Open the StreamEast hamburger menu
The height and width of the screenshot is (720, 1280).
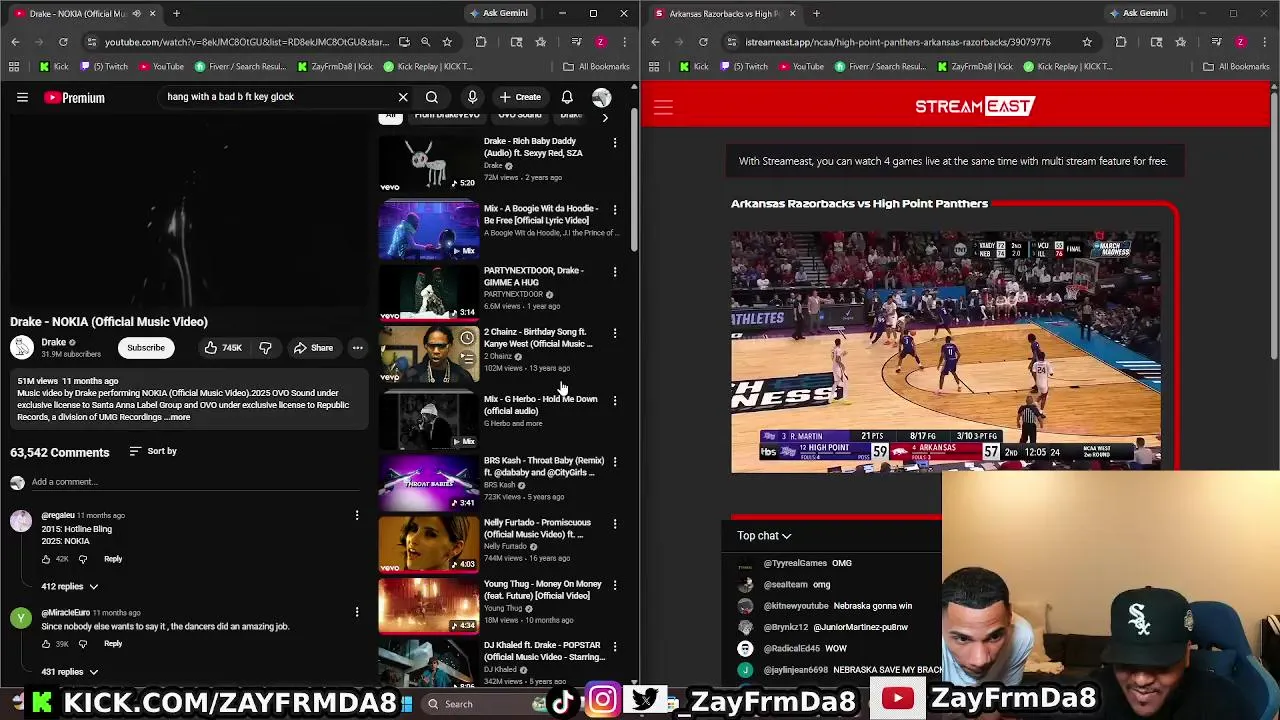click(663, 107)
